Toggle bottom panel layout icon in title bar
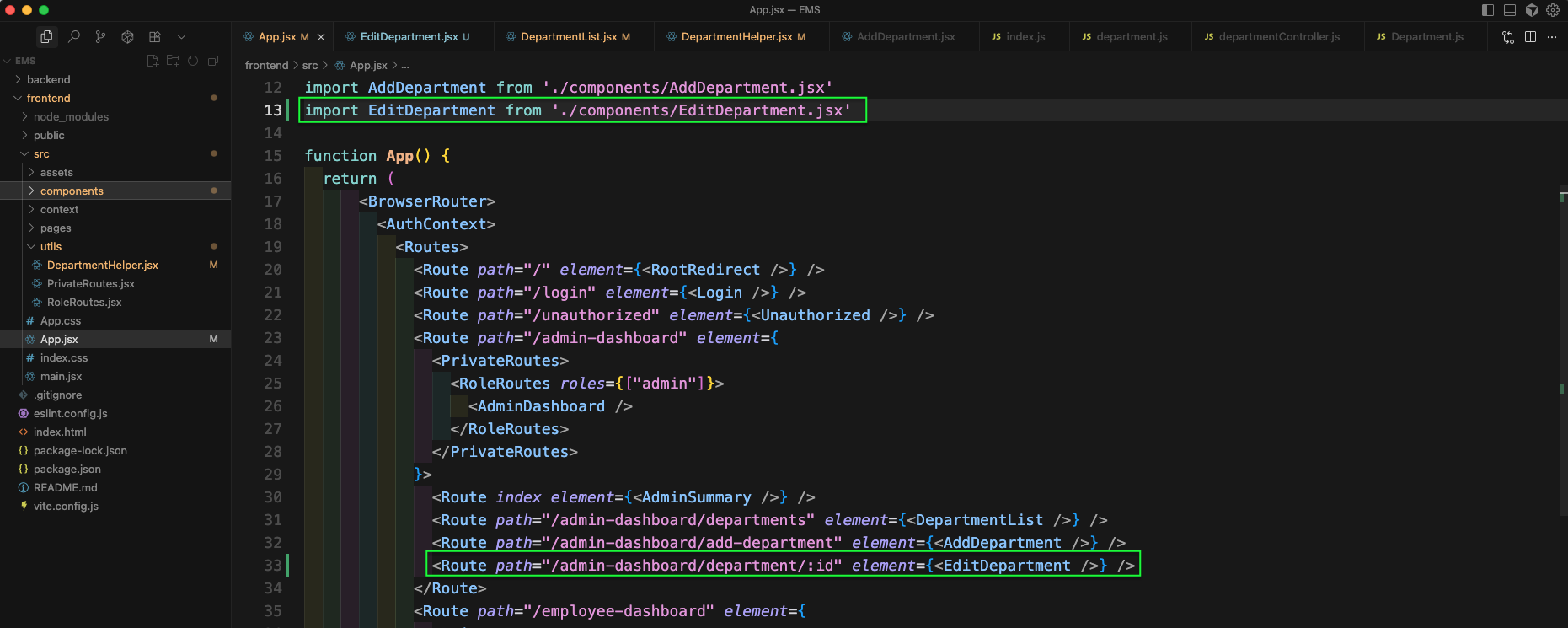The width and height of the screenshot is (1568, 628). (1510, 10)
